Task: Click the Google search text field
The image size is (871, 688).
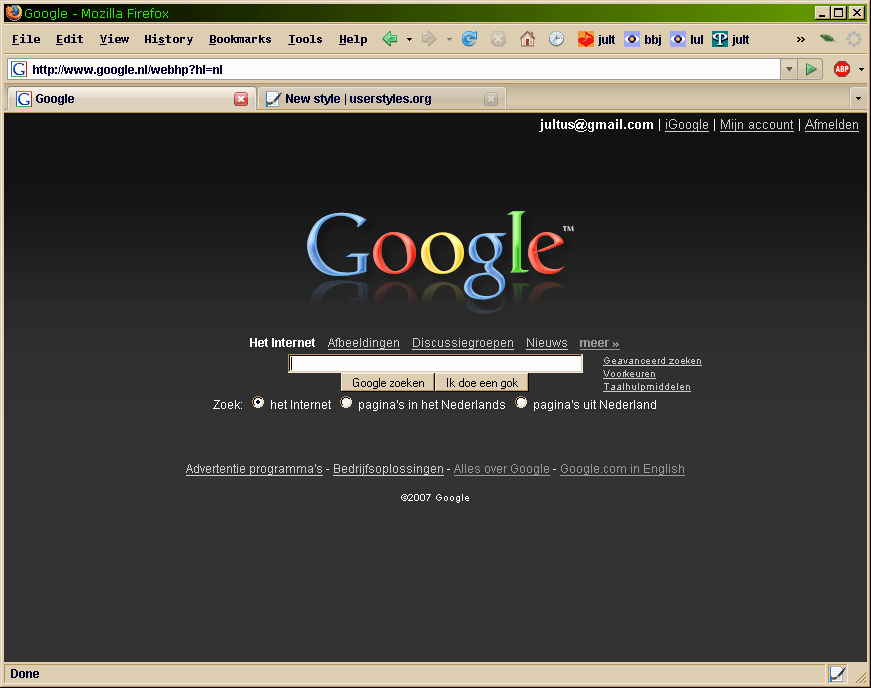Action: point(436,364)
